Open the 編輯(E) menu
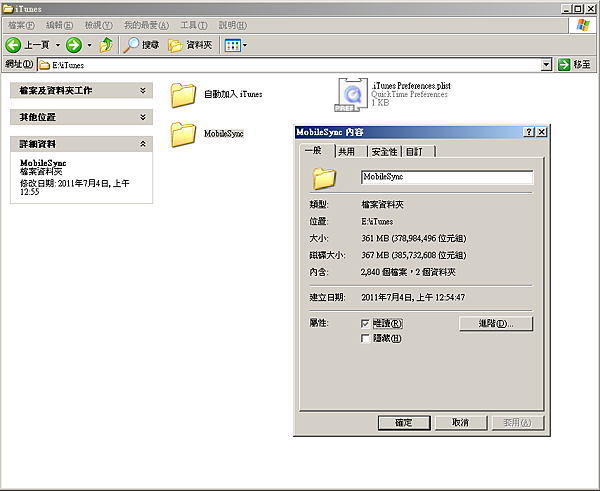The width and height of the screenshot is (600, 491). [59, 25]
